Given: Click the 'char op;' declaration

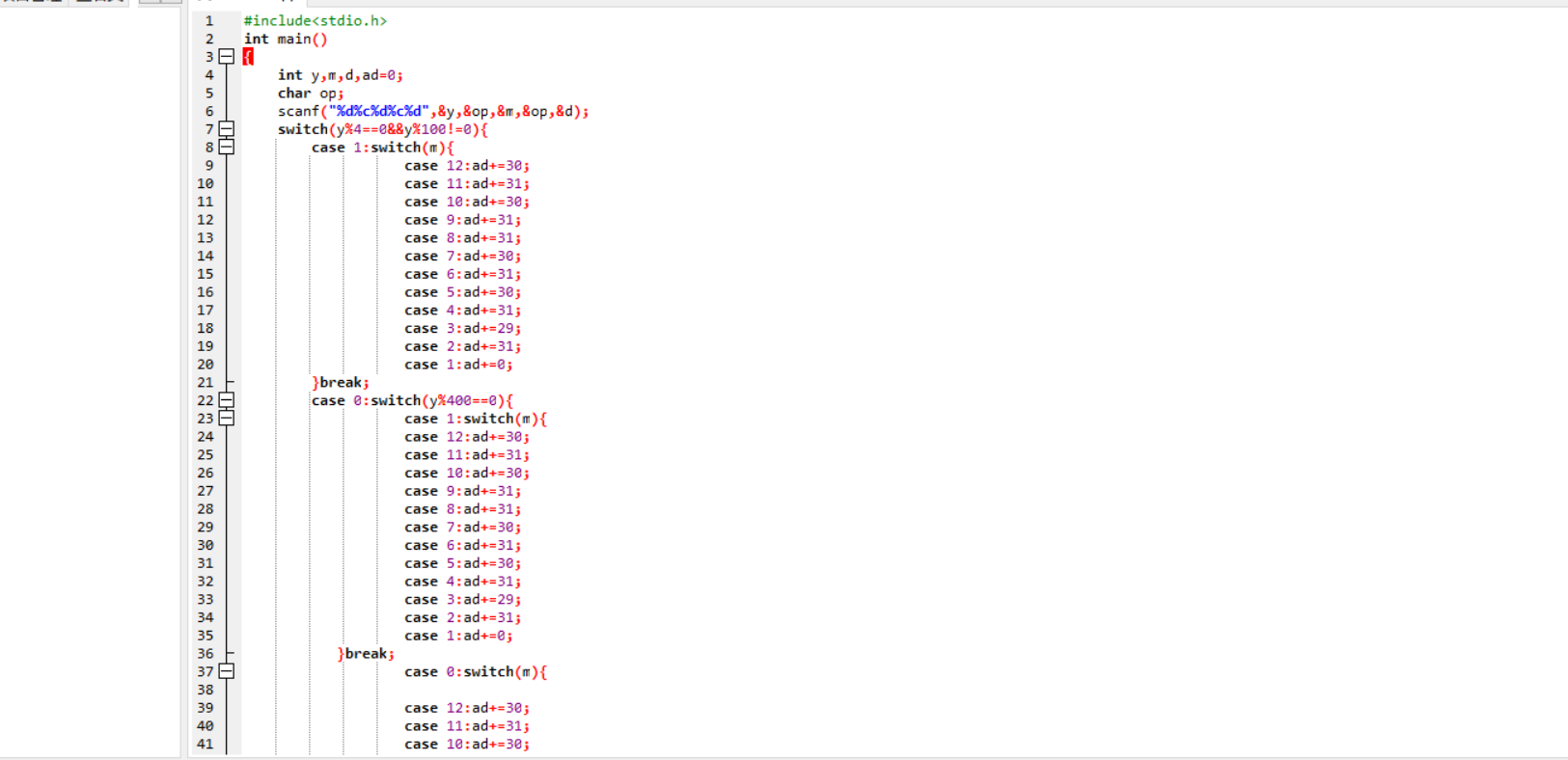Looking at the screenshot, I should click(x=311, y=94).
